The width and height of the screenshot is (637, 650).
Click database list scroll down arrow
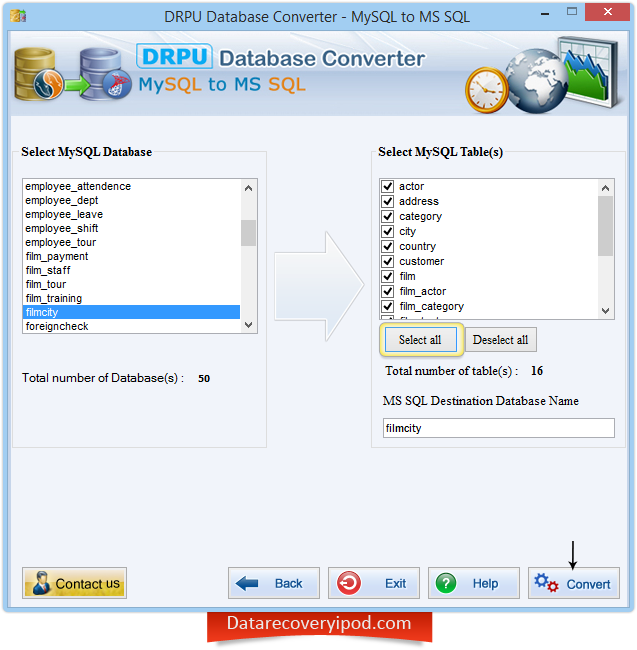[x=248, y=325]
